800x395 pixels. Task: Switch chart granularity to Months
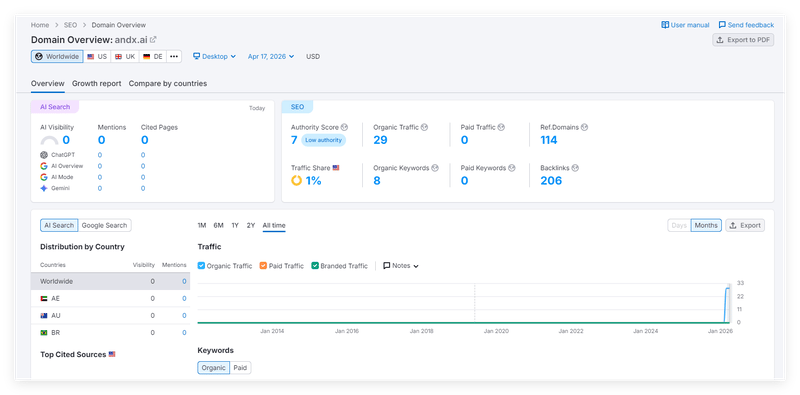click(x=706, y=226)
